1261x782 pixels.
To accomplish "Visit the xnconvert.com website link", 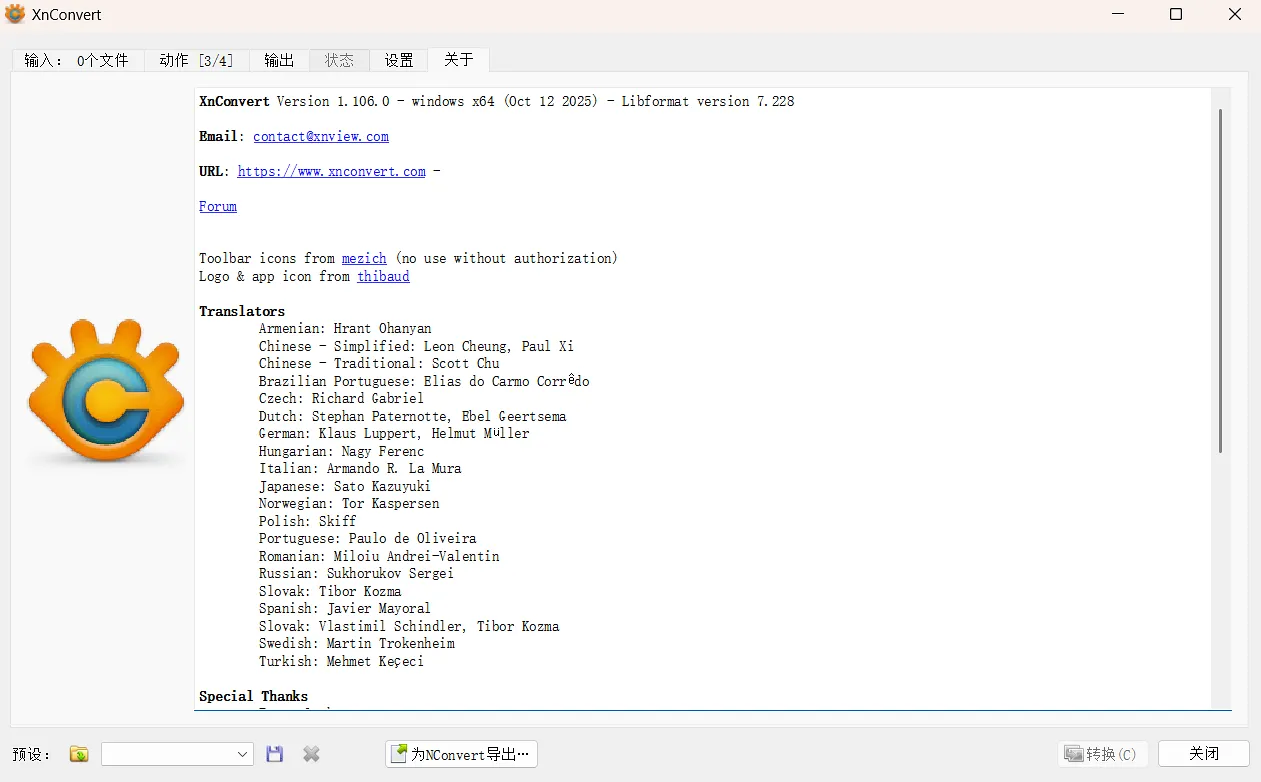I will [331, 171].
